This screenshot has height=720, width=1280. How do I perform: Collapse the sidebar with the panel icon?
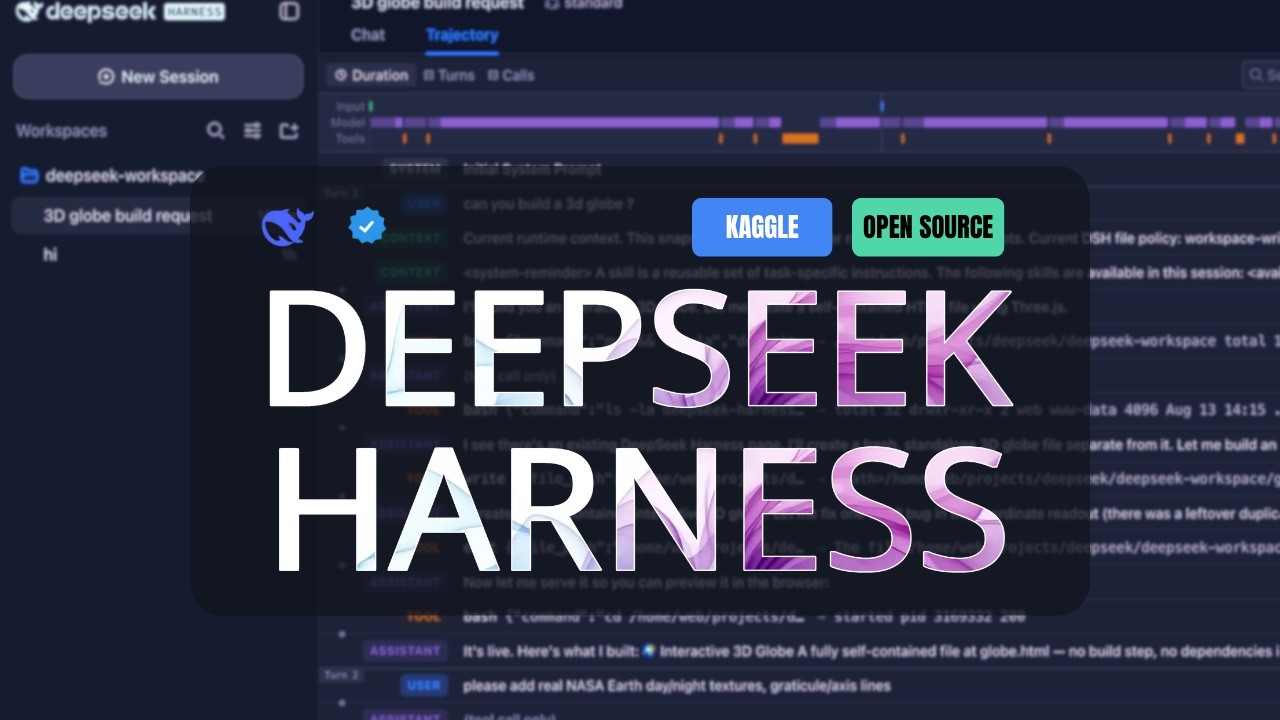[289, 12]
